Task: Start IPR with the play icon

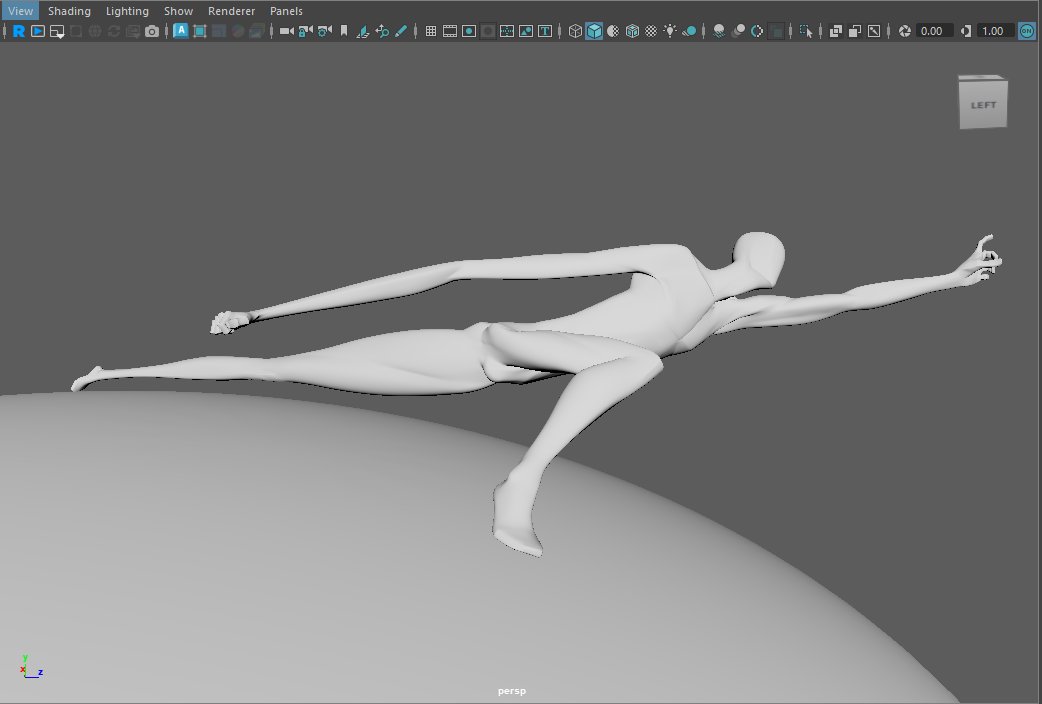Action: tap(38, 31)
